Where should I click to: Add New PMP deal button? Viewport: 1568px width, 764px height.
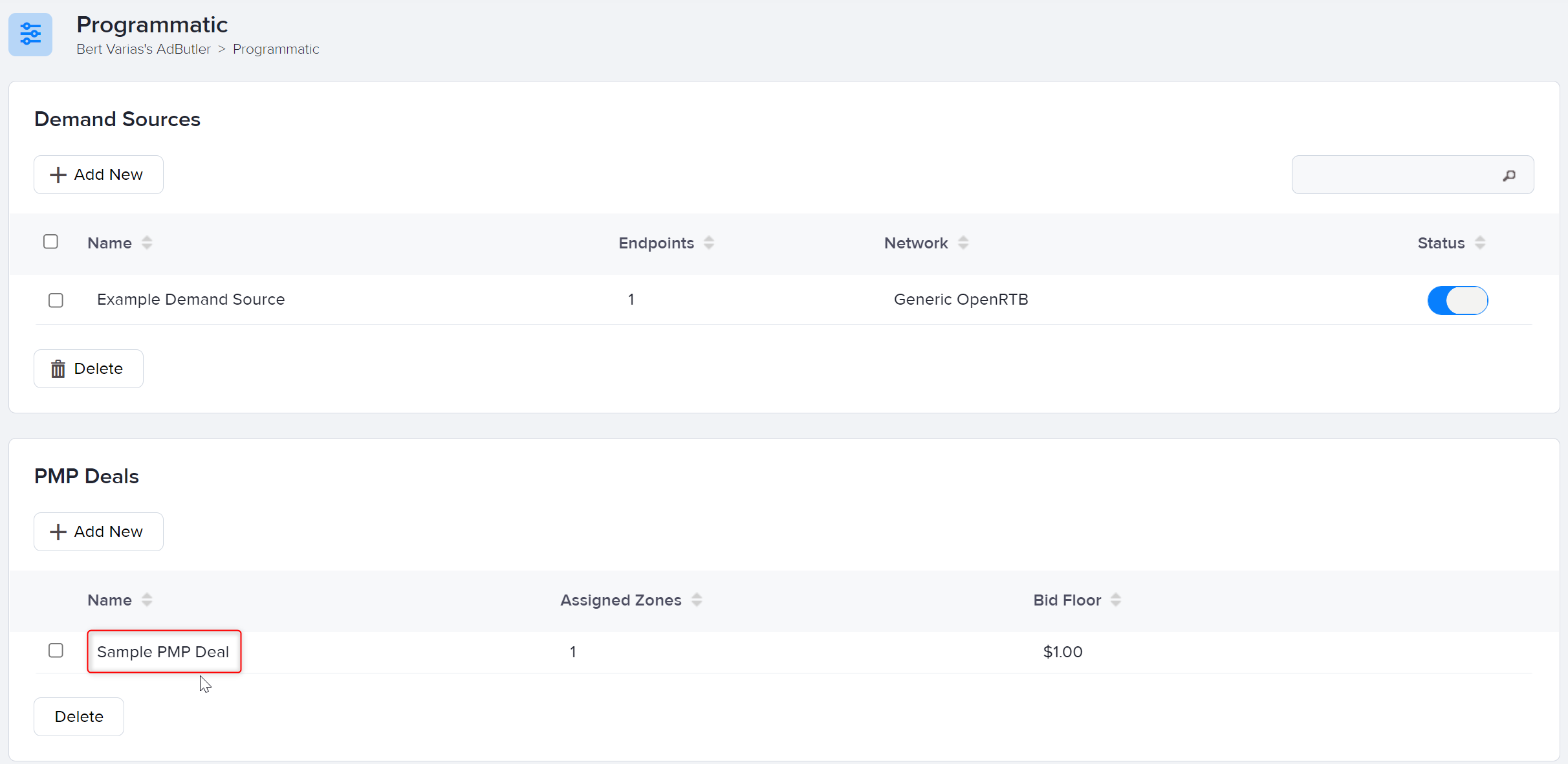click(x=98, y=532)
